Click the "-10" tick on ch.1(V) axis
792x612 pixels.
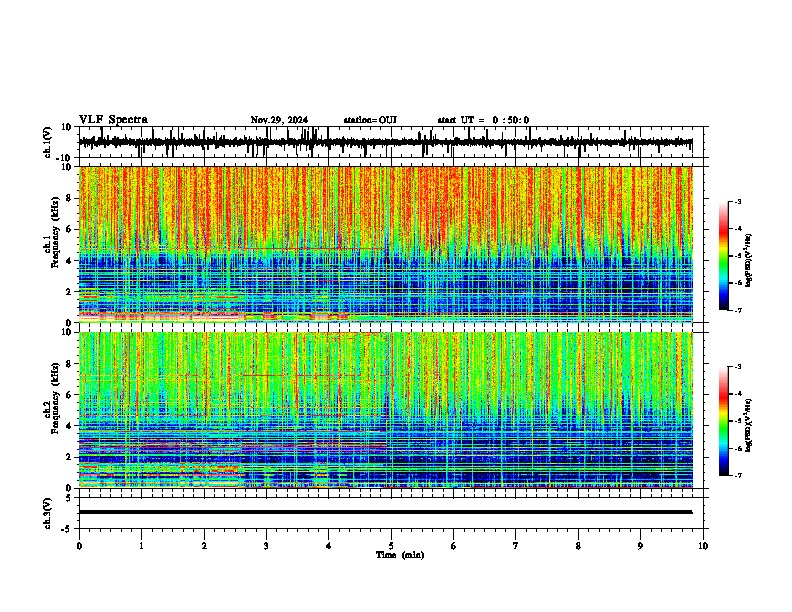(x=65, y=158)
